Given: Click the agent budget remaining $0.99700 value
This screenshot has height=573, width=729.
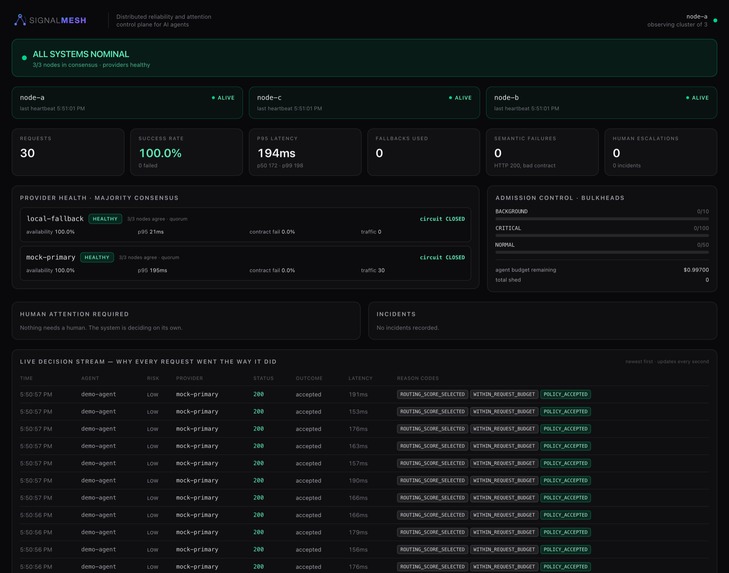Looking at the screenshot, I should click(696, 270).
